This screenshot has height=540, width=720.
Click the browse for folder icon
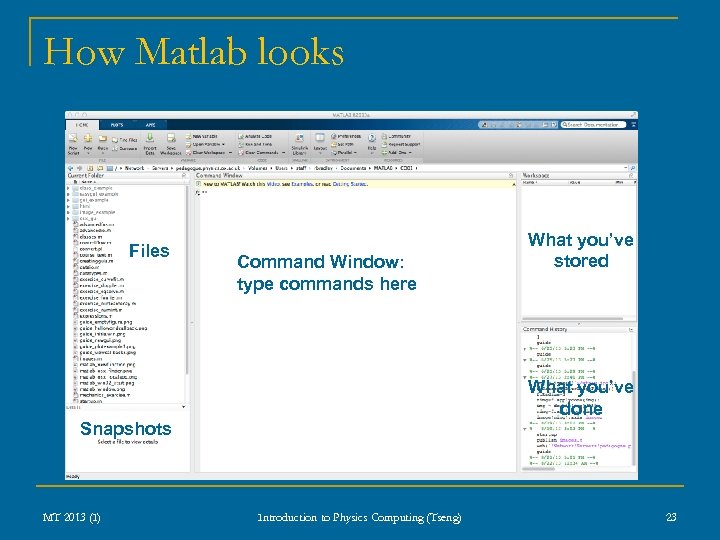pyautogui.click(x=100, y=168)
